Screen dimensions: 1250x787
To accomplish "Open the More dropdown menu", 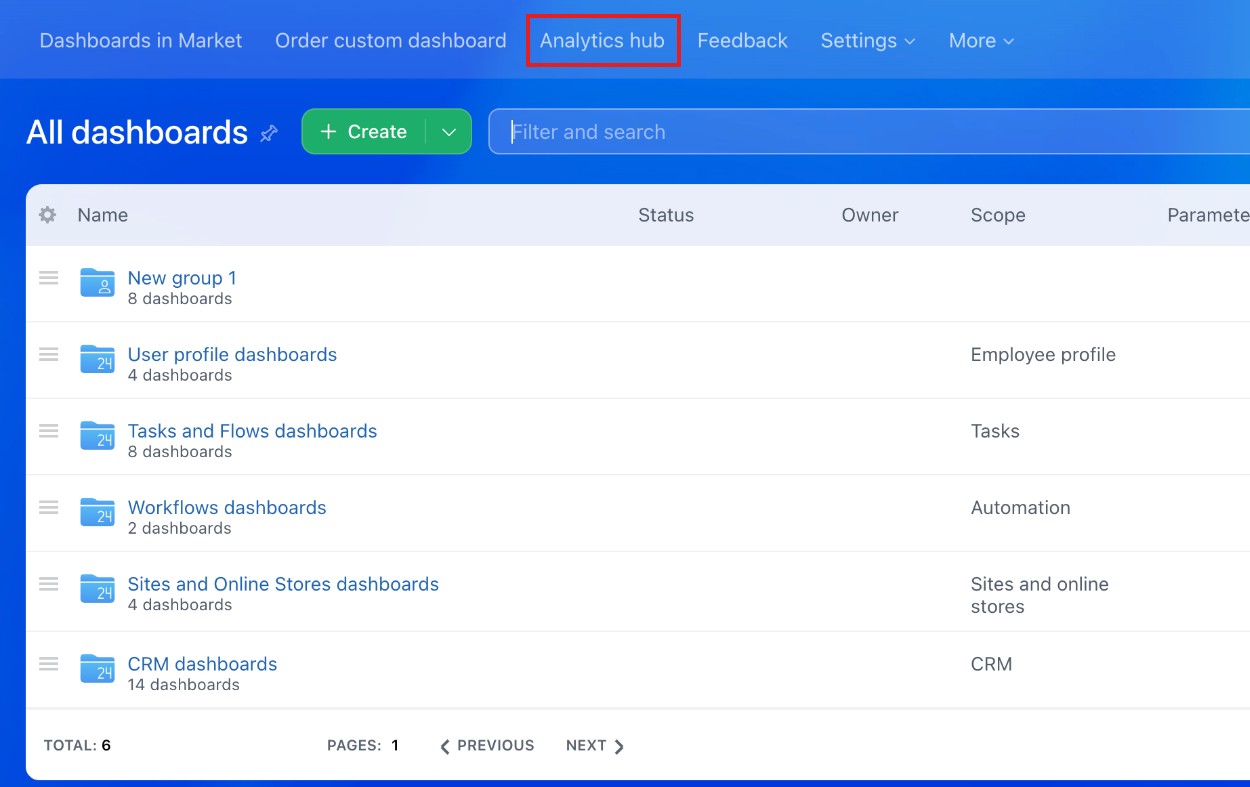I will coord(981,41).
